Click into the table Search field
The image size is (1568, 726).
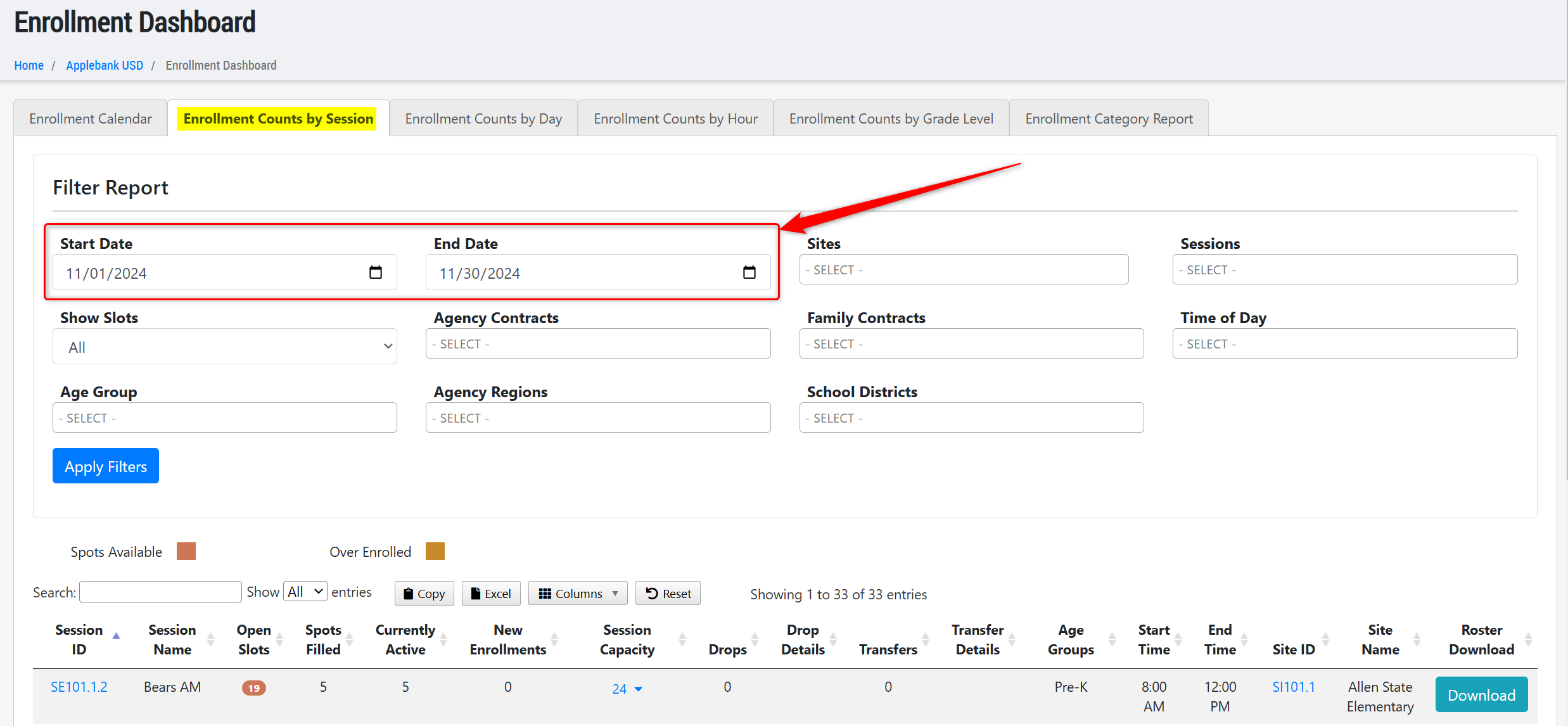click(160, 592)
